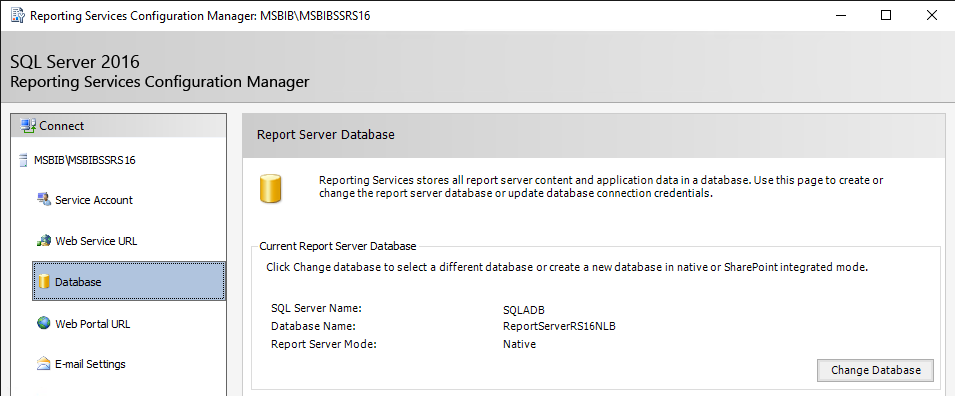The image size is (955, 396).
Task: Maximize the Configuration Manager window
Action: tap(886, 15)
